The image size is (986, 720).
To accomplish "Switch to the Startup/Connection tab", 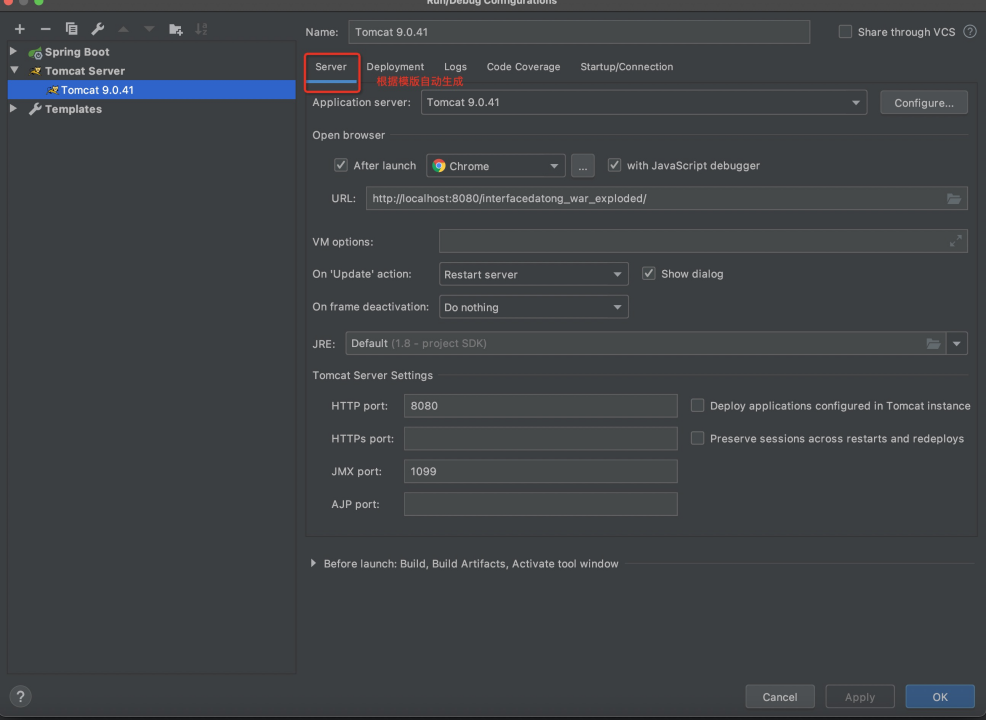I will click(x=626, y=67).
